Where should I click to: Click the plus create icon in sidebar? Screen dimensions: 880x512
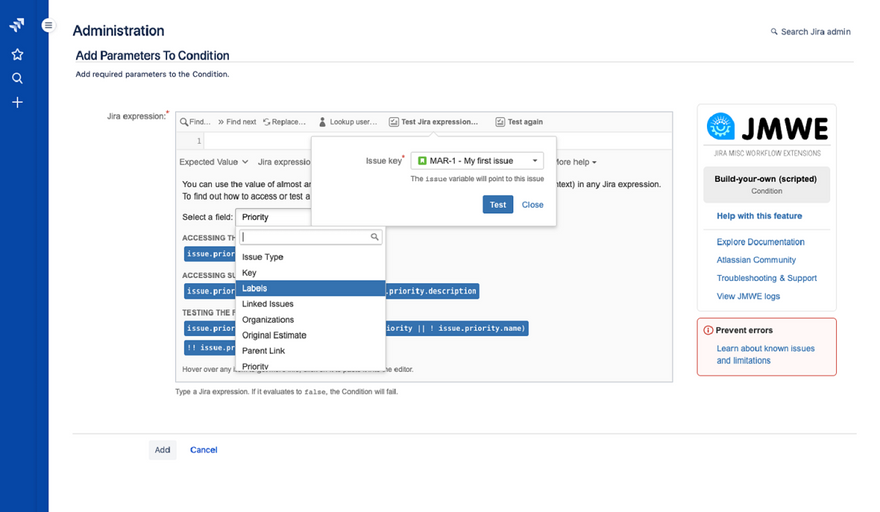point(17,102)
